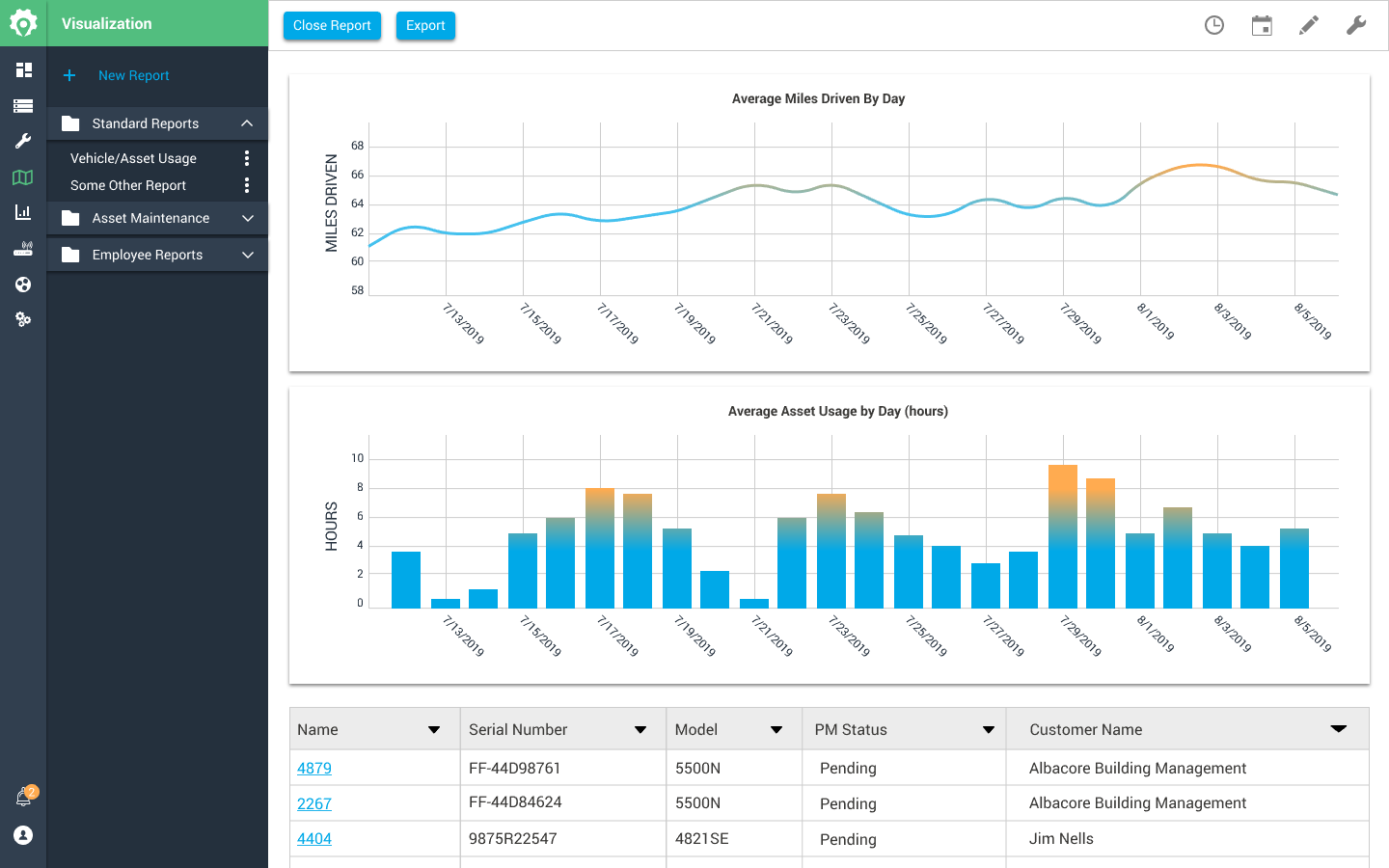The width and height of the screenshot is (1389, 868).
Task: Open the user profile icon
Action: click(x=23, y=835)
